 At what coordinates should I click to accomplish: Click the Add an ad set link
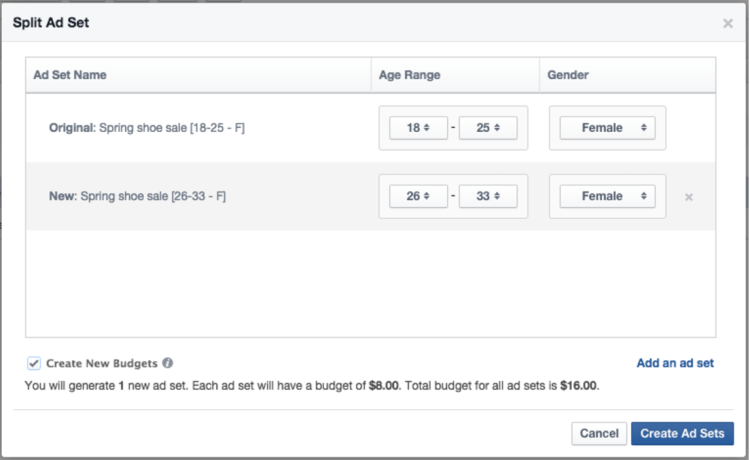pos(675,364)
